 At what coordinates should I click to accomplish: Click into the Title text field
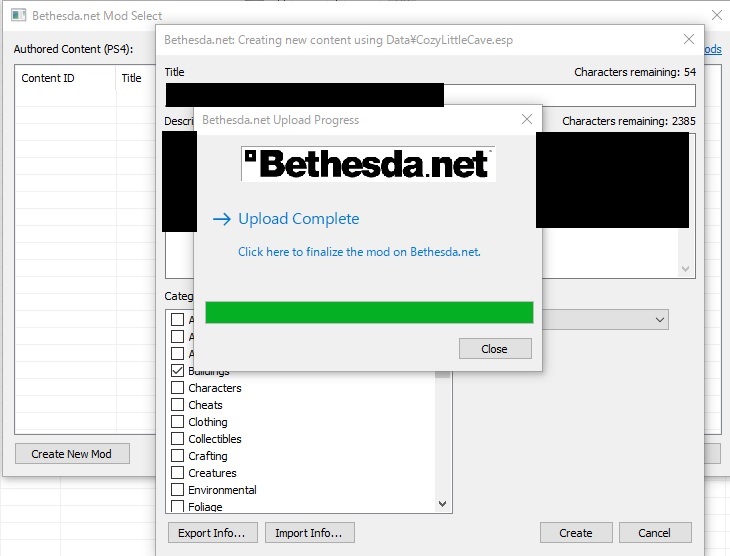[430, 95]
